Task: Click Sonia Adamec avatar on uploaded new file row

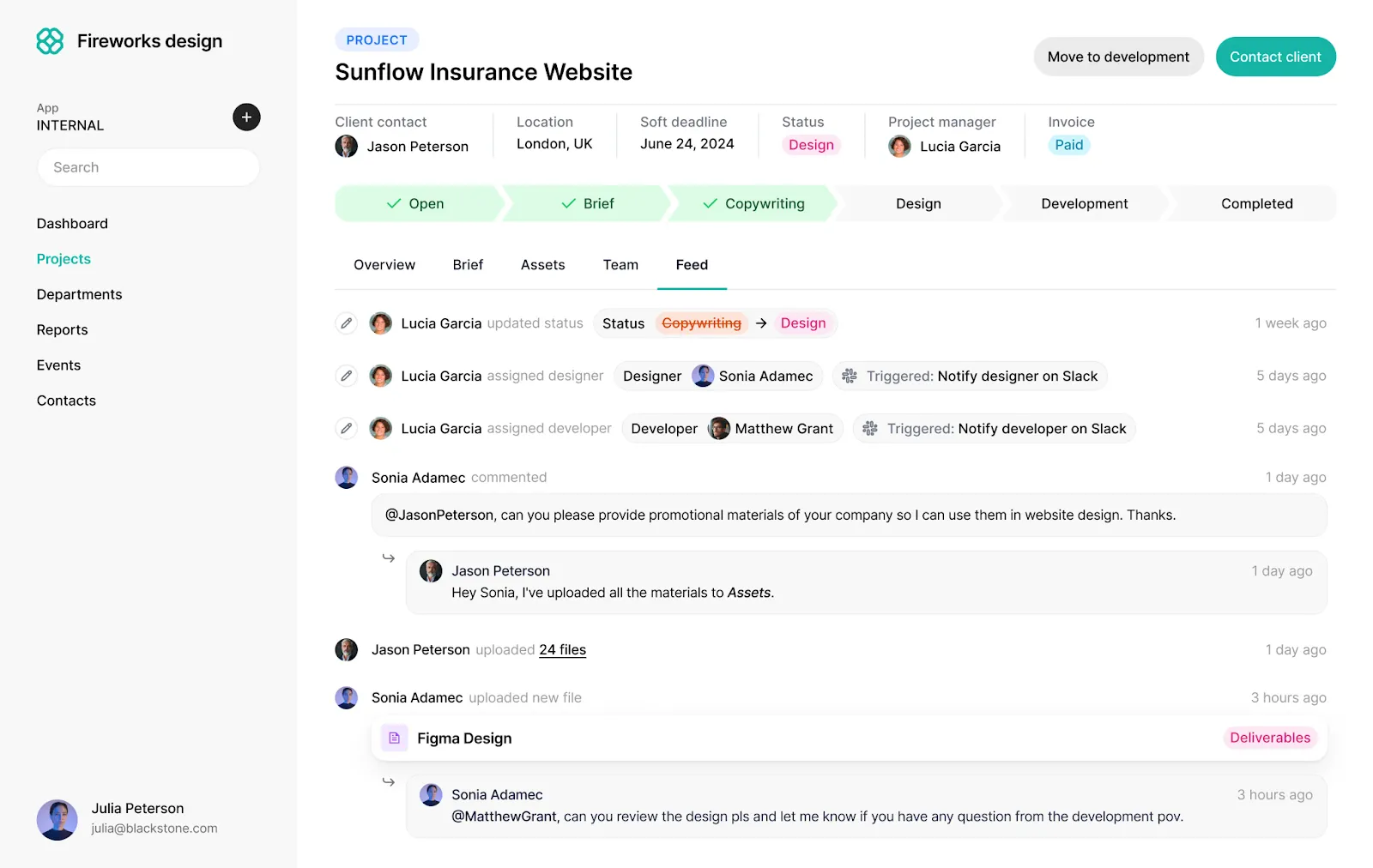Action: pyautogui.click(x=347, y=698)
